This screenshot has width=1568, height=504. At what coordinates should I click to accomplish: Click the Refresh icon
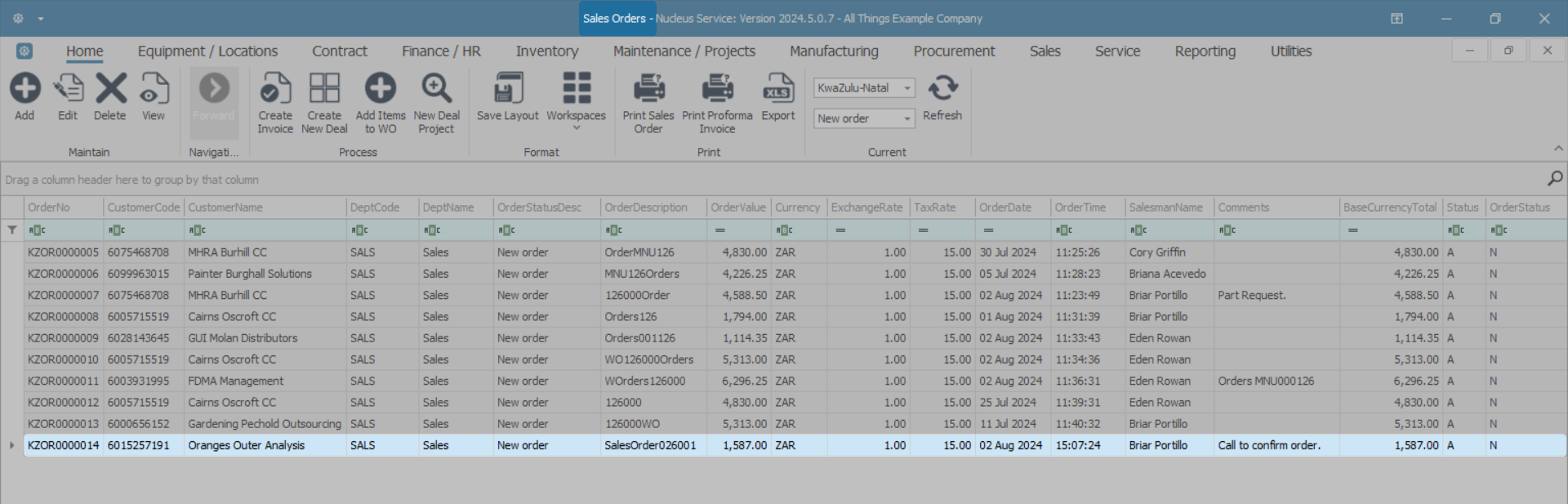(942, 89)
